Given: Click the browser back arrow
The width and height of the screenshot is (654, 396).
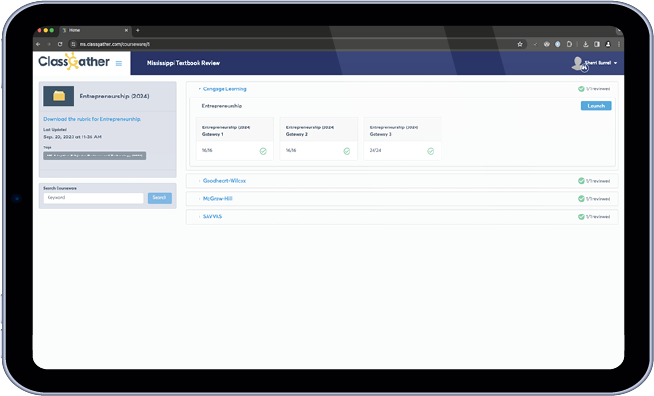Looking at the screenshot, I should (x=38, y=44).
